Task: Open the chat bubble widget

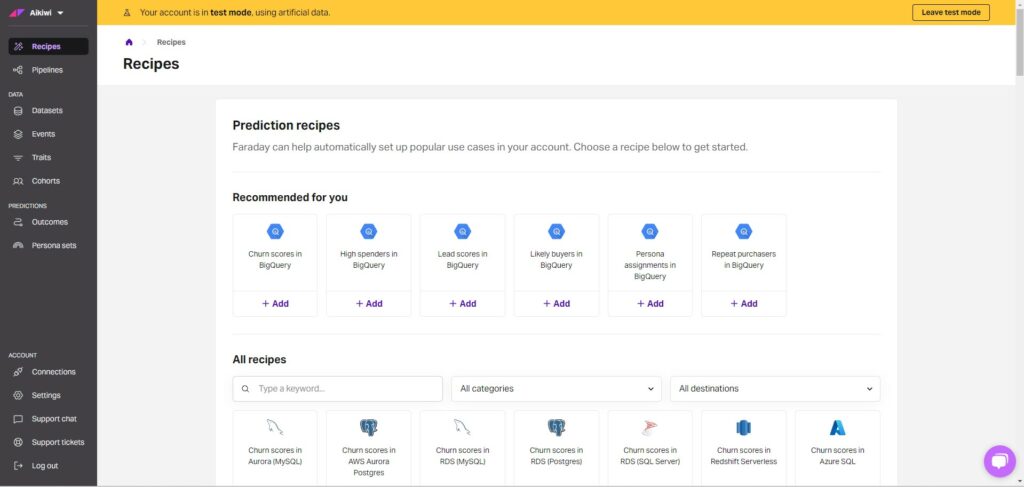Action: tap(999, 461)
